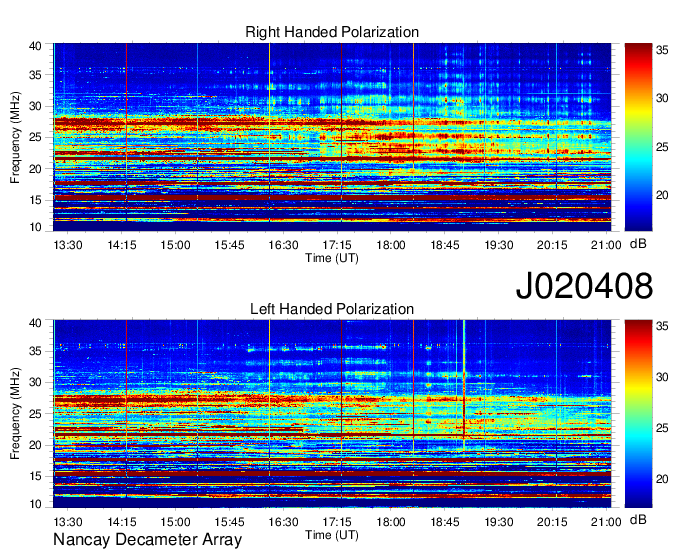This screenshot has width=680, height=552.
Task: Click the 15:45 time tick on the top plot
Action: [229, 245]
